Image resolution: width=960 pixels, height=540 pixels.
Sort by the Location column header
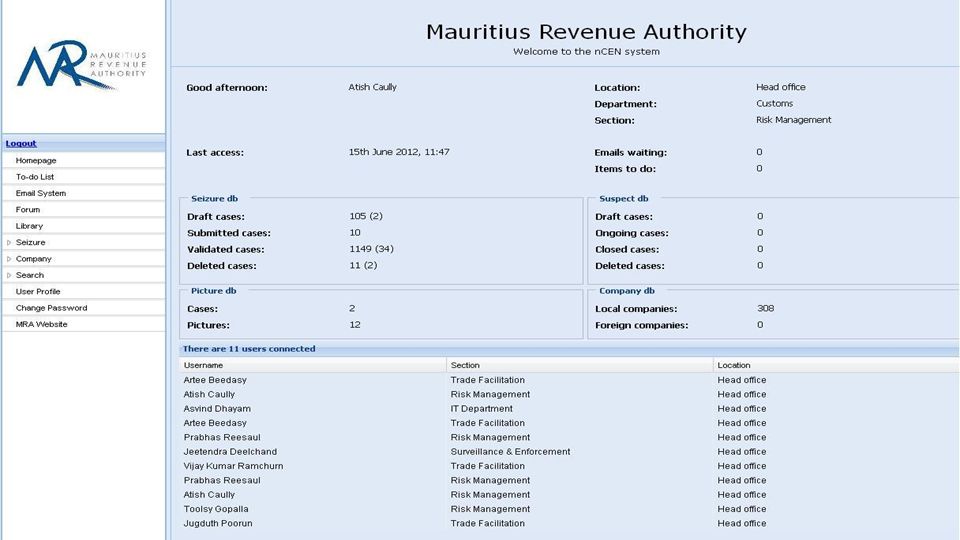coord(836,365)
